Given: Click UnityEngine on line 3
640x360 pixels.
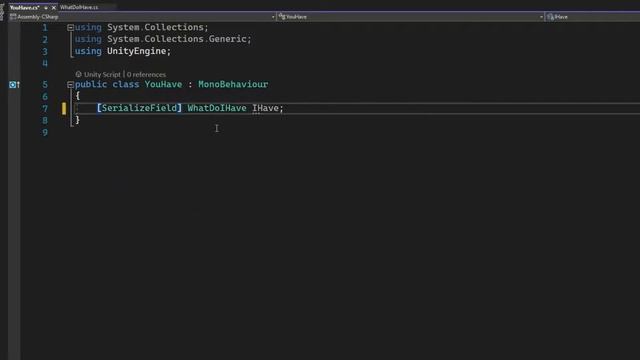Looking at the screenshot, I should point(136,51).
